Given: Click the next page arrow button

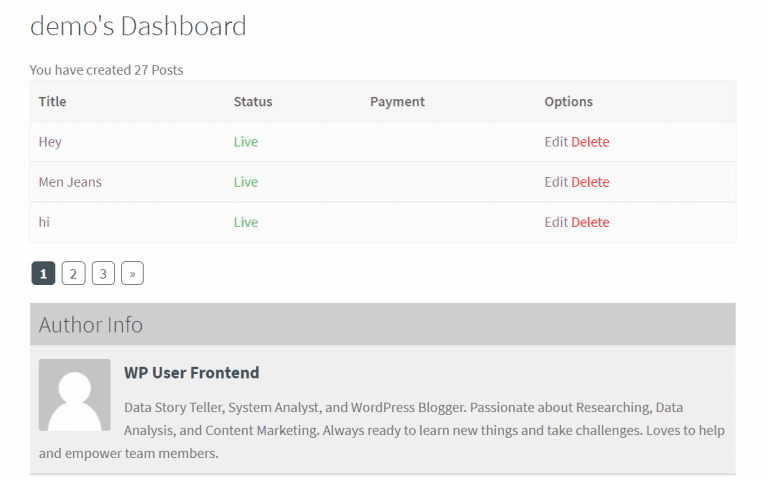Looking at the screenshot, I should (132, 273).
